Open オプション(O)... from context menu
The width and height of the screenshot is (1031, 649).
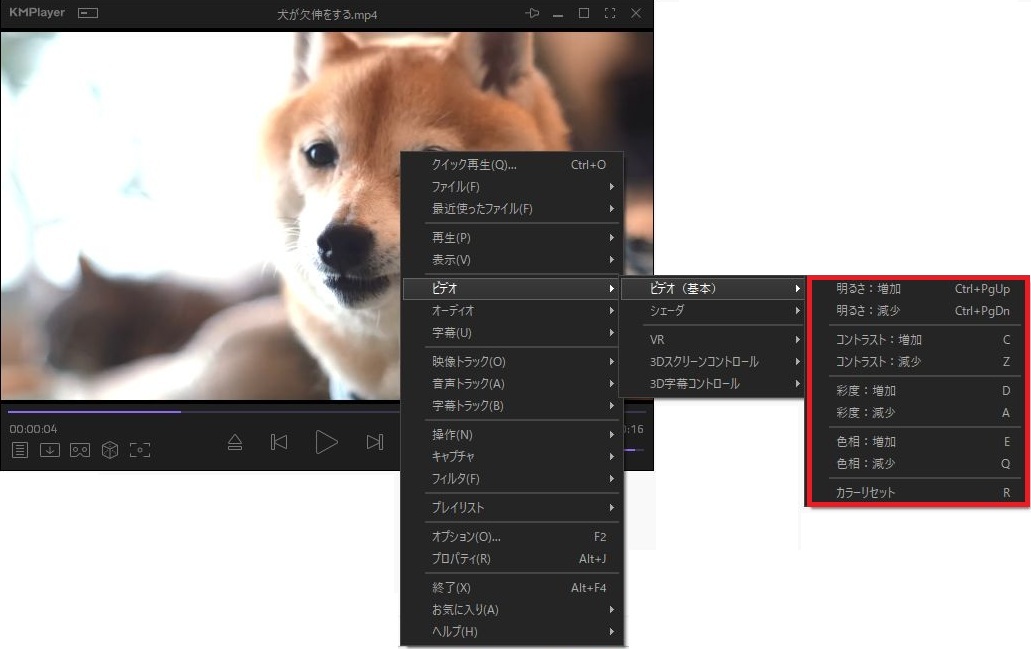click(x=512, y=537)
